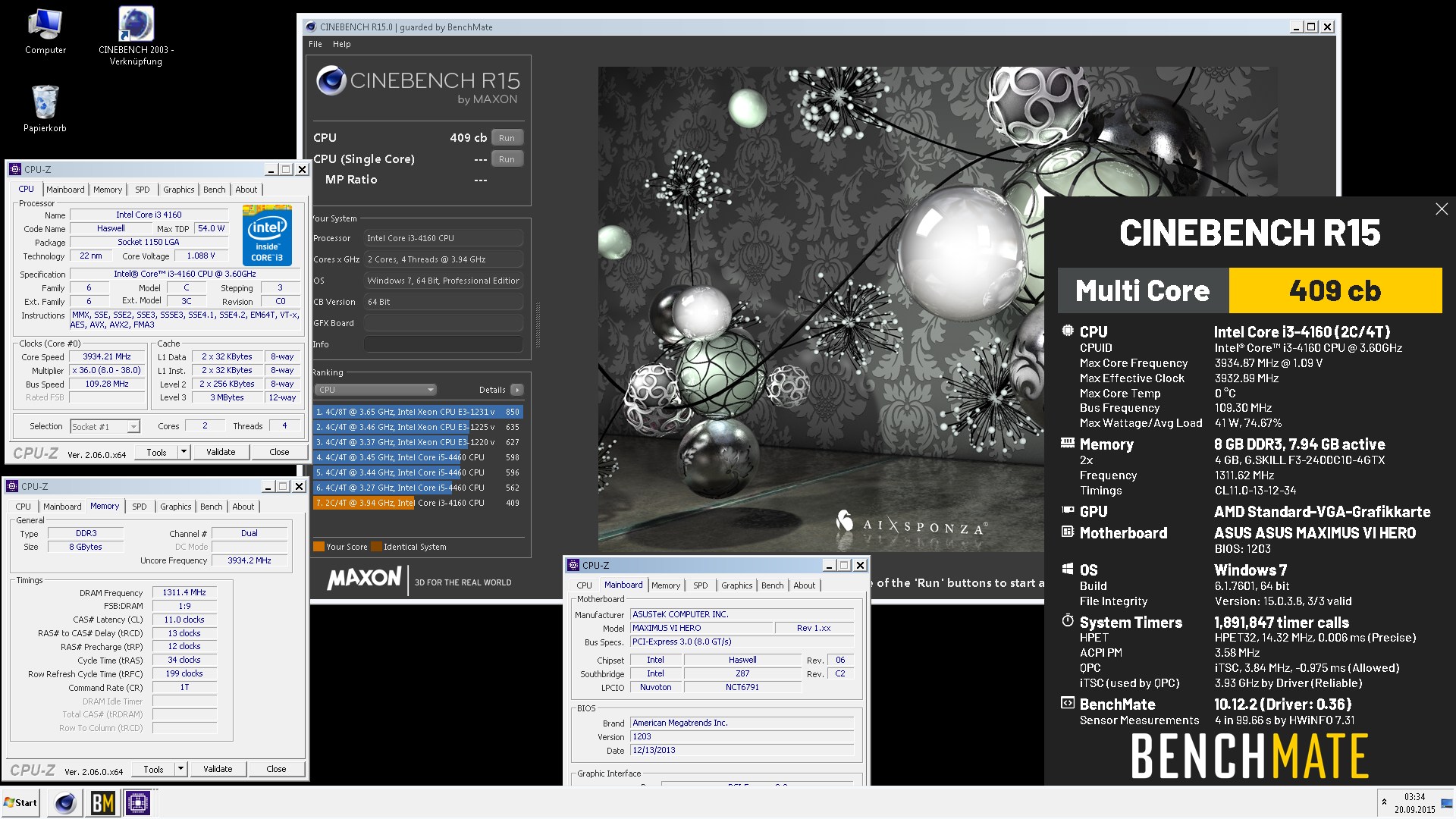Show hidden tray icons arrow

click(x=1384, y=802)
